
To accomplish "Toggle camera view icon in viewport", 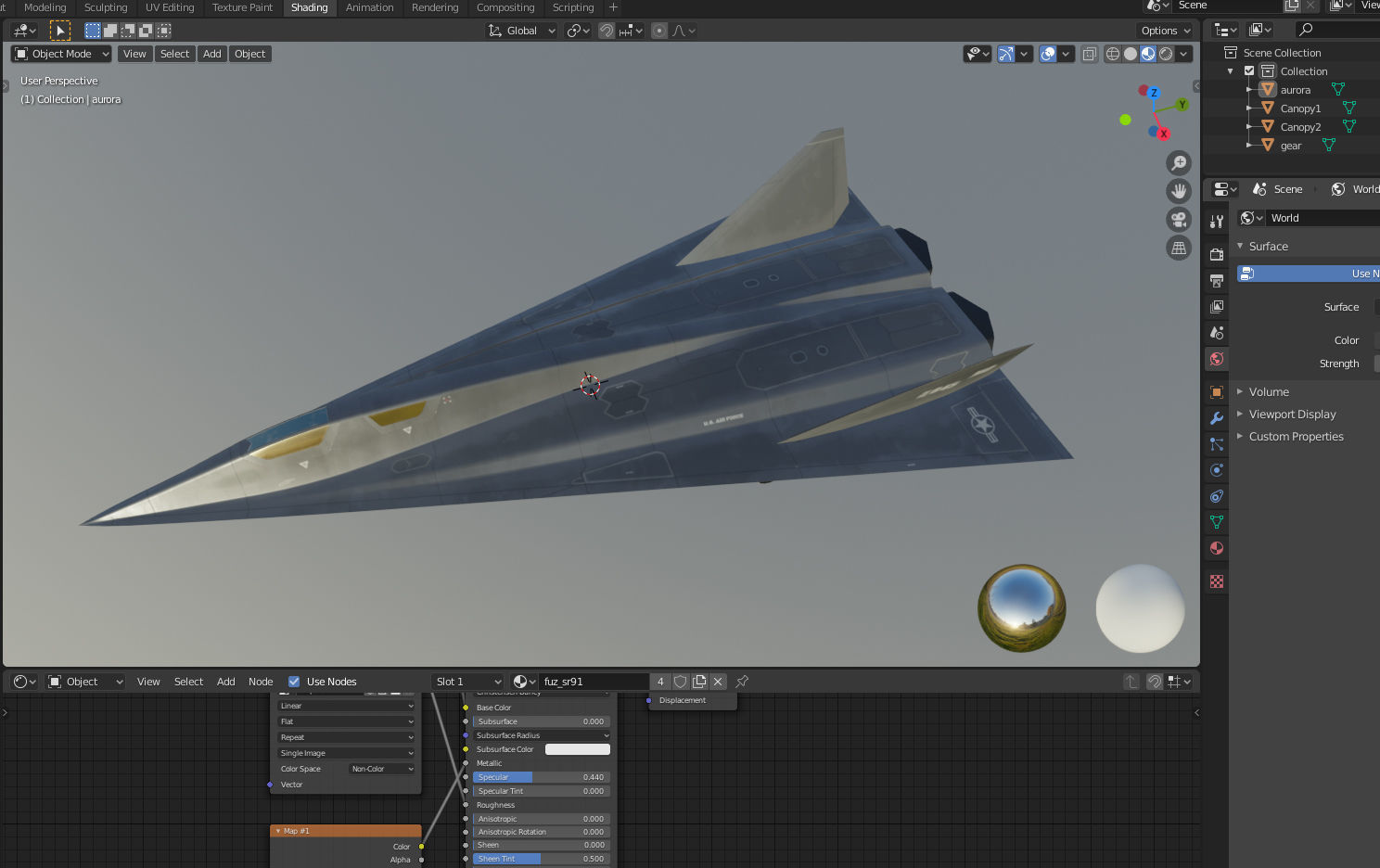I will tap(1179, 220).
